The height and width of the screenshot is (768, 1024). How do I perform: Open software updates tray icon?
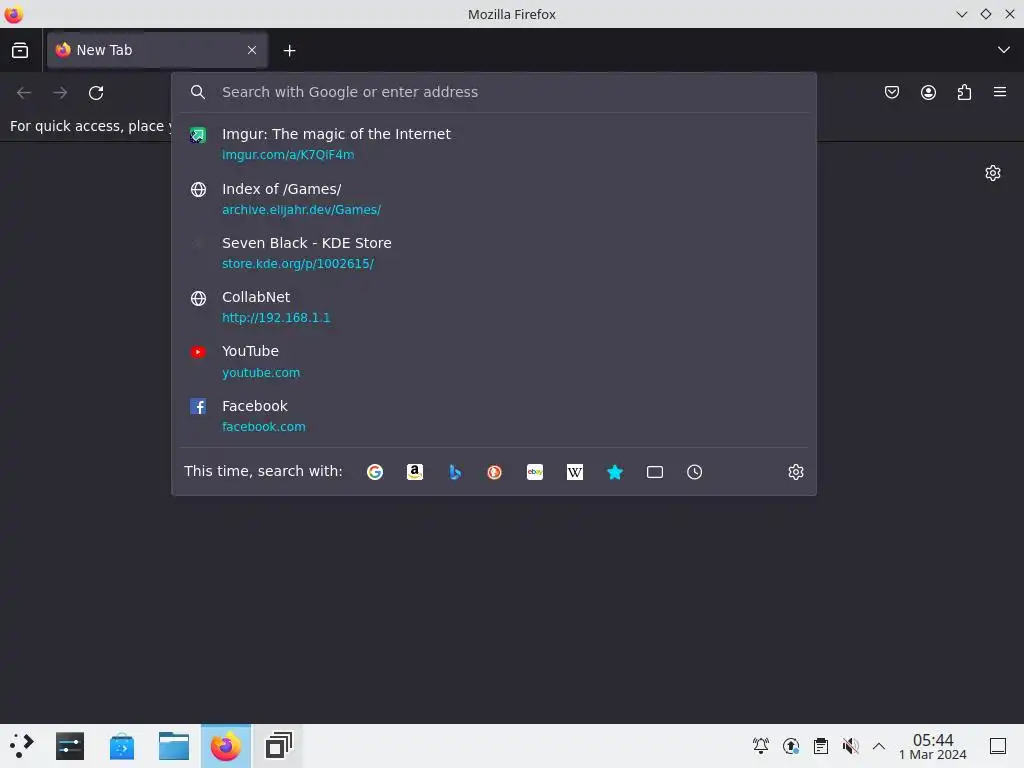(791, 746)
